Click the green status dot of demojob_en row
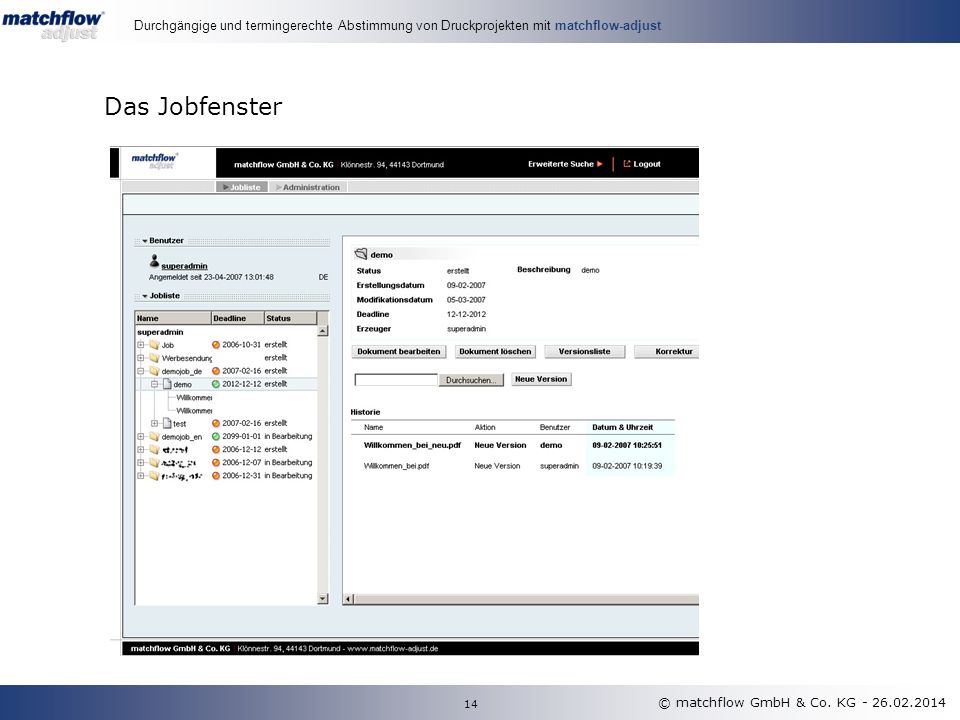Viewport: 960px width, 720px height. pyautogui.click(x=216, y=437)
